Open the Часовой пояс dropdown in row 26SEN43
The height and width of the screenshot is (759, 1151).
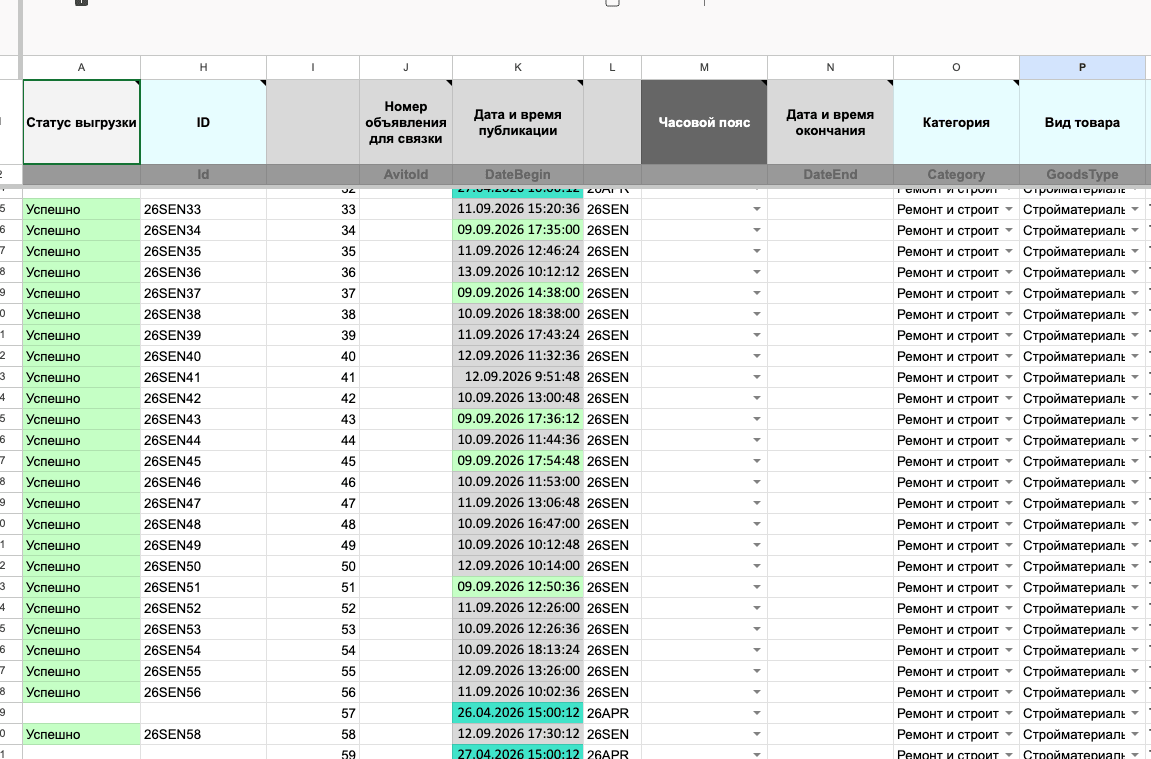click(x=756, y=419)
